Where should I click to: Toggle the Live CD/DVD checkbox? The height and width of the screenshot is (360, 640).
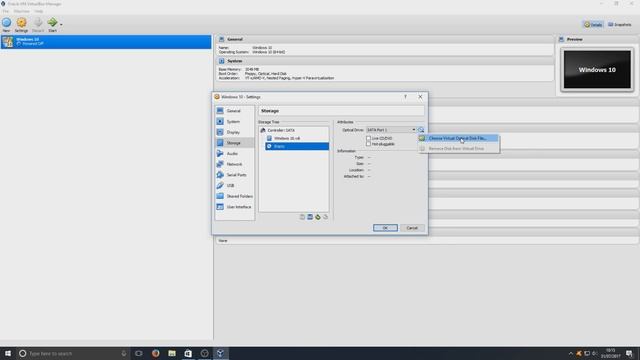pos(369,138)
